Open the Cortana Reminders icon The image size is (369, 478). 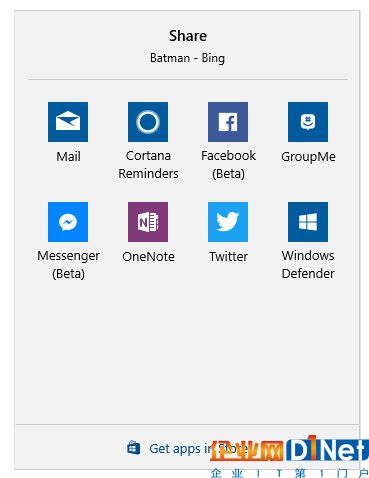point(148,122)
